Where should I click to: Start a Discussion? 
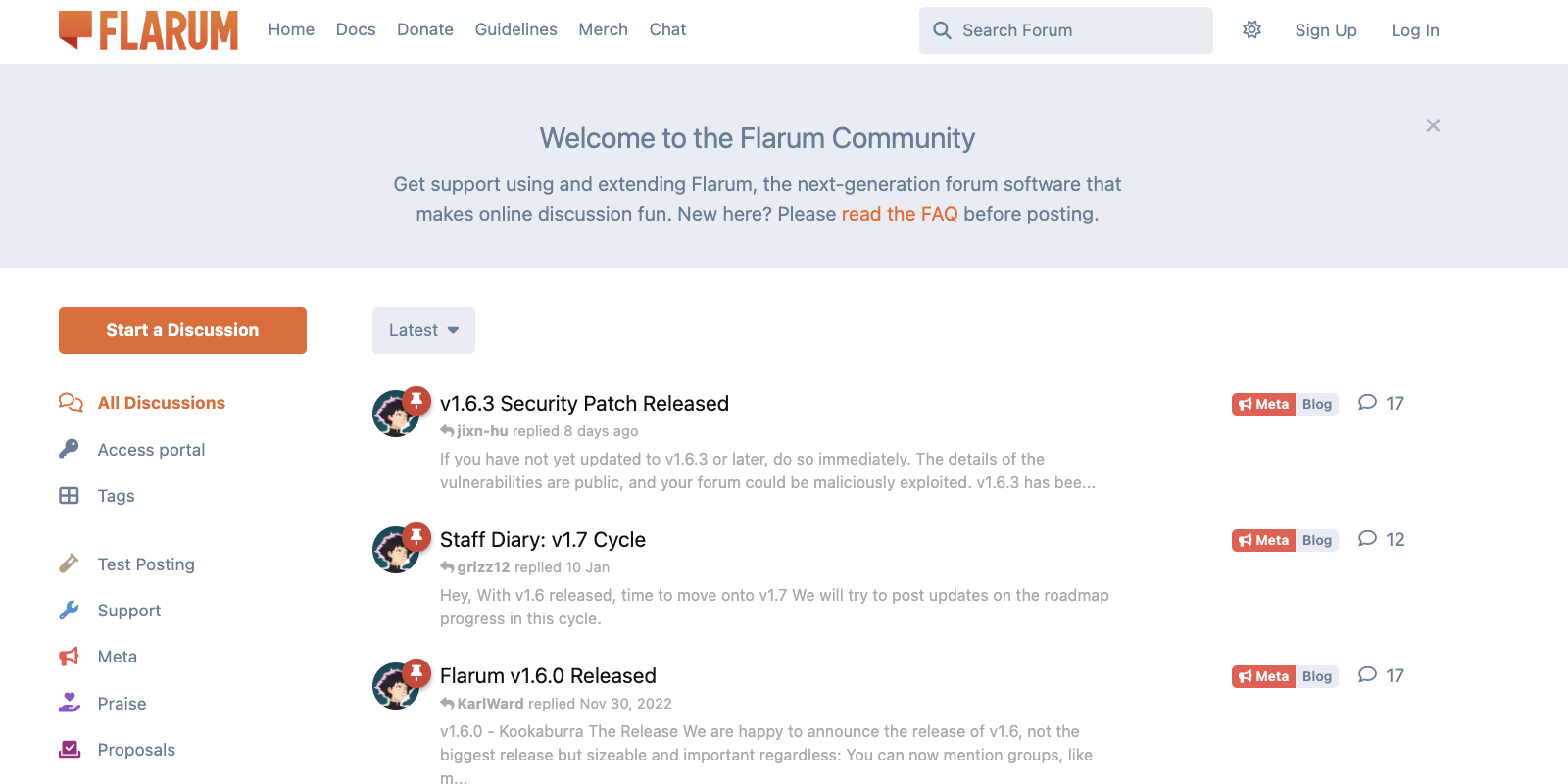182,330
